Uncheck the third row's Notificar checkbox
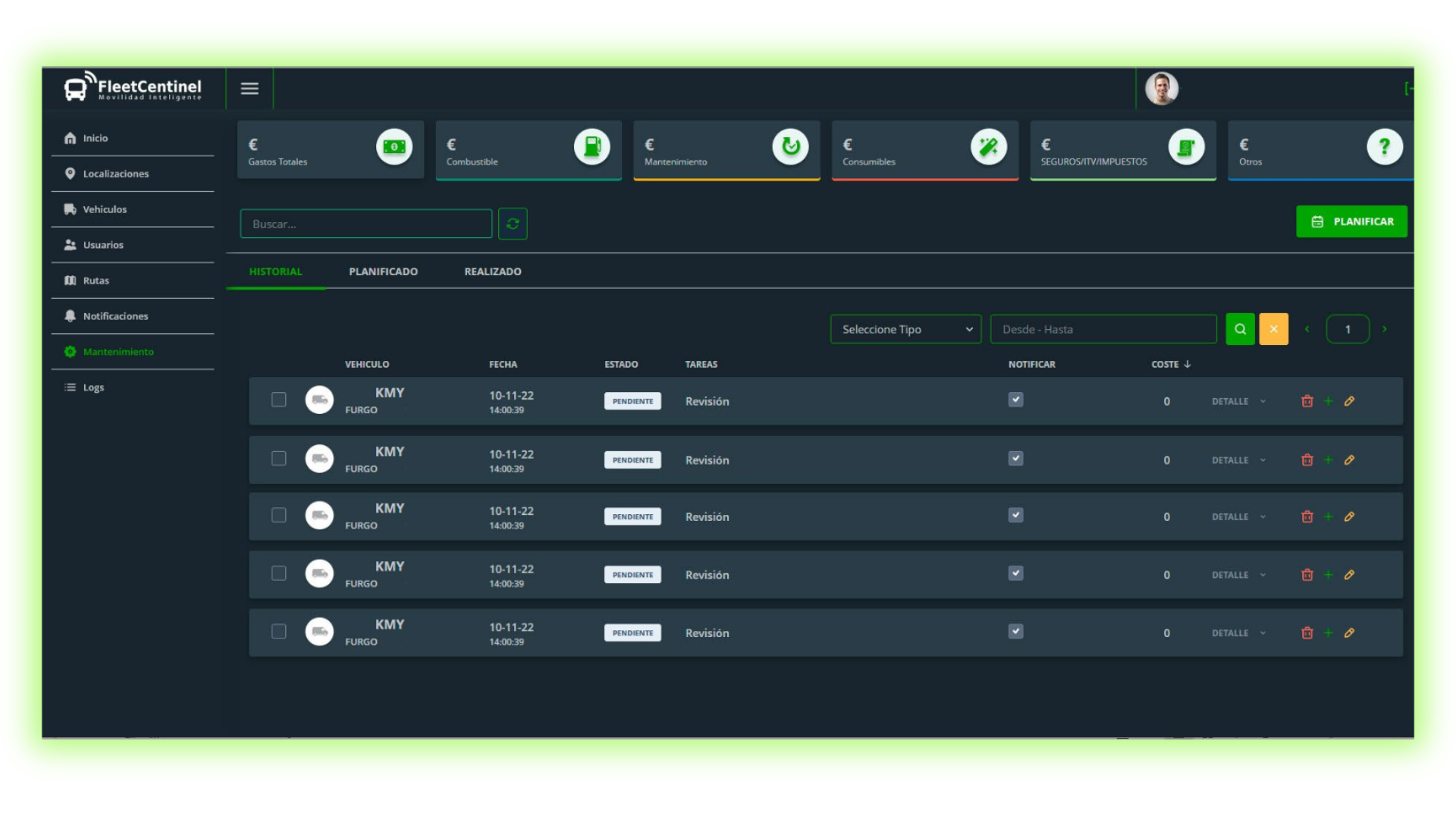 [x=1015, y=516]
